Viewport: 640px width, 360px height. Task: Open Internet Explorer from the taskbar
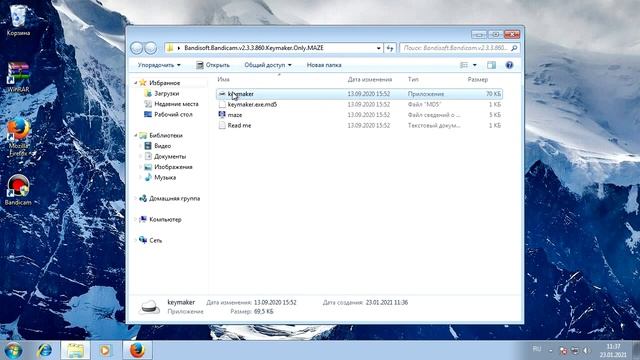pyautogui.click(x=44, y=350)
